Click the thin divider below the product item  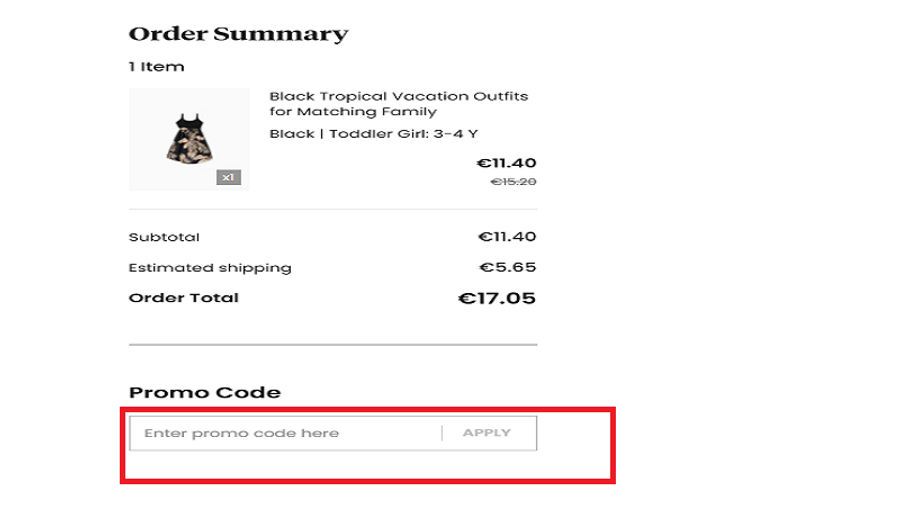[332, 209]
